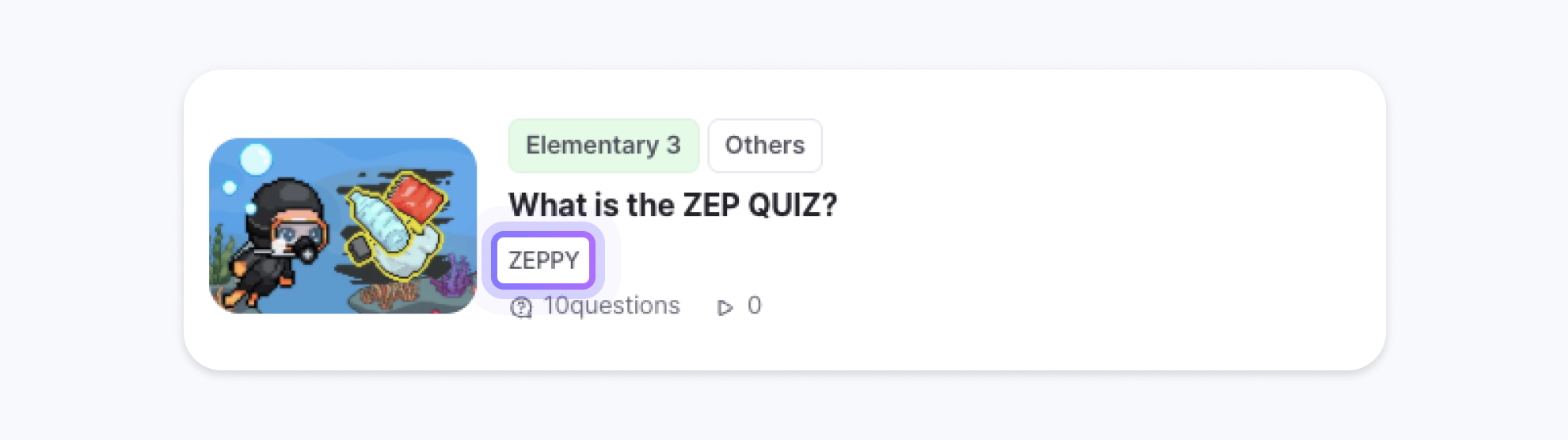1568x440 pixels.
Task: Select the Others category tag
Action: (x=764, y=146)
